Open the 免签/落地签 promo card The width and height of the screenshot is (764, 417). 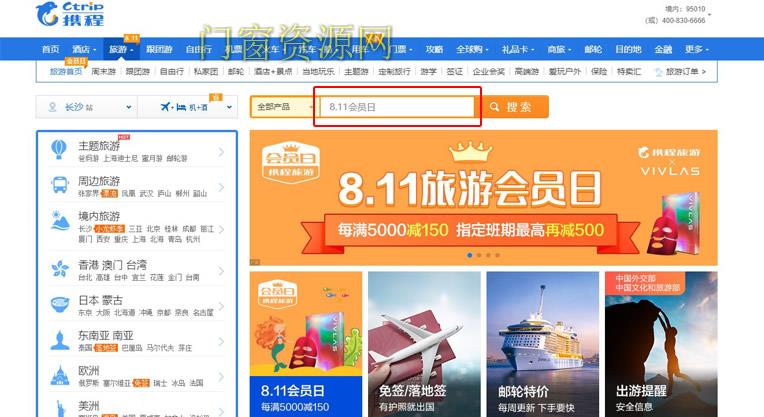coord(424,344)
